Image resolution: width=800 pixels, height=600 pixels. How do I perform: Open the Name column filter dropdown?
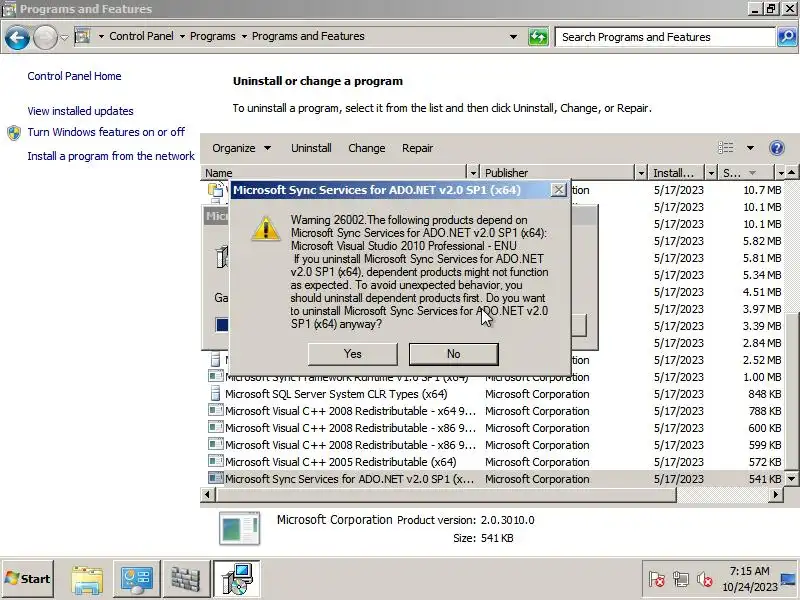click(473, 172)
